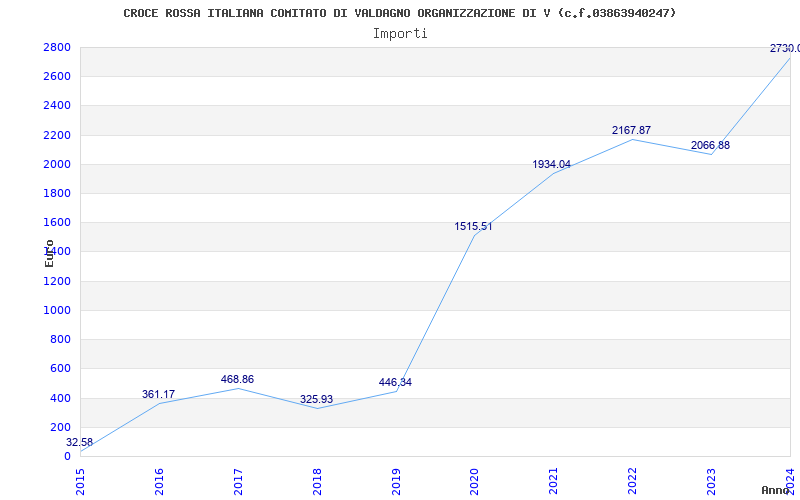Image resolution: width=800 pixels, height=500 pixels.
Task: Click x-axis year 2022
Action: coord(633,481)
